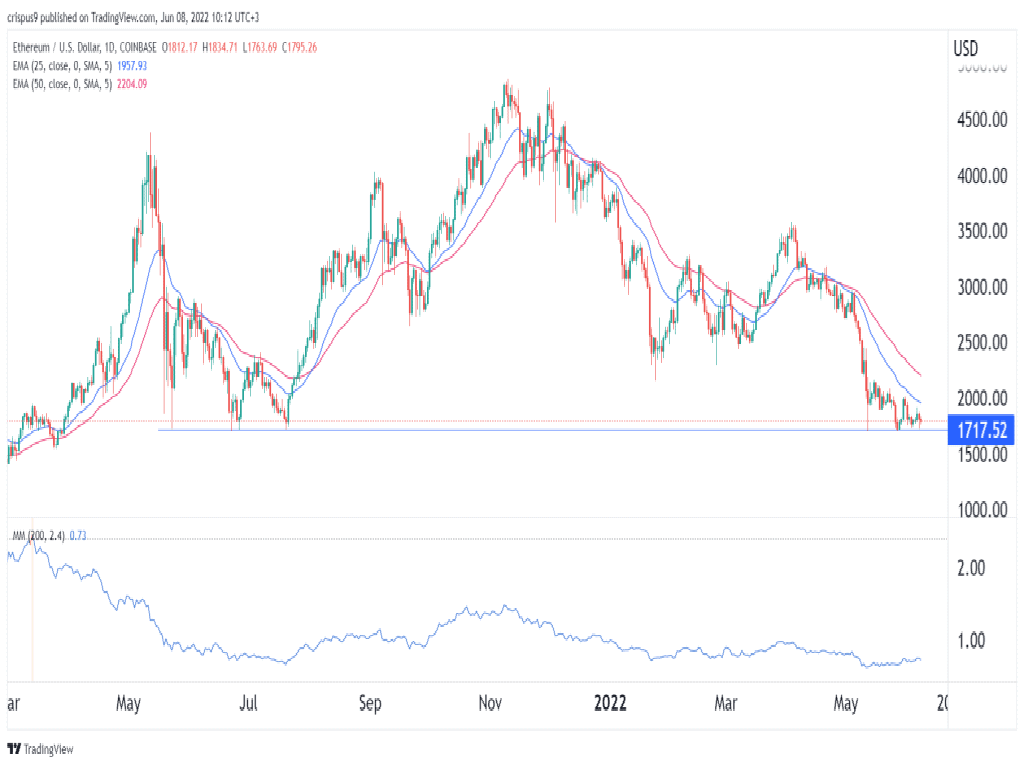Click the Nov label on the time axis
Screen dimensions: 1024x768
489,702
